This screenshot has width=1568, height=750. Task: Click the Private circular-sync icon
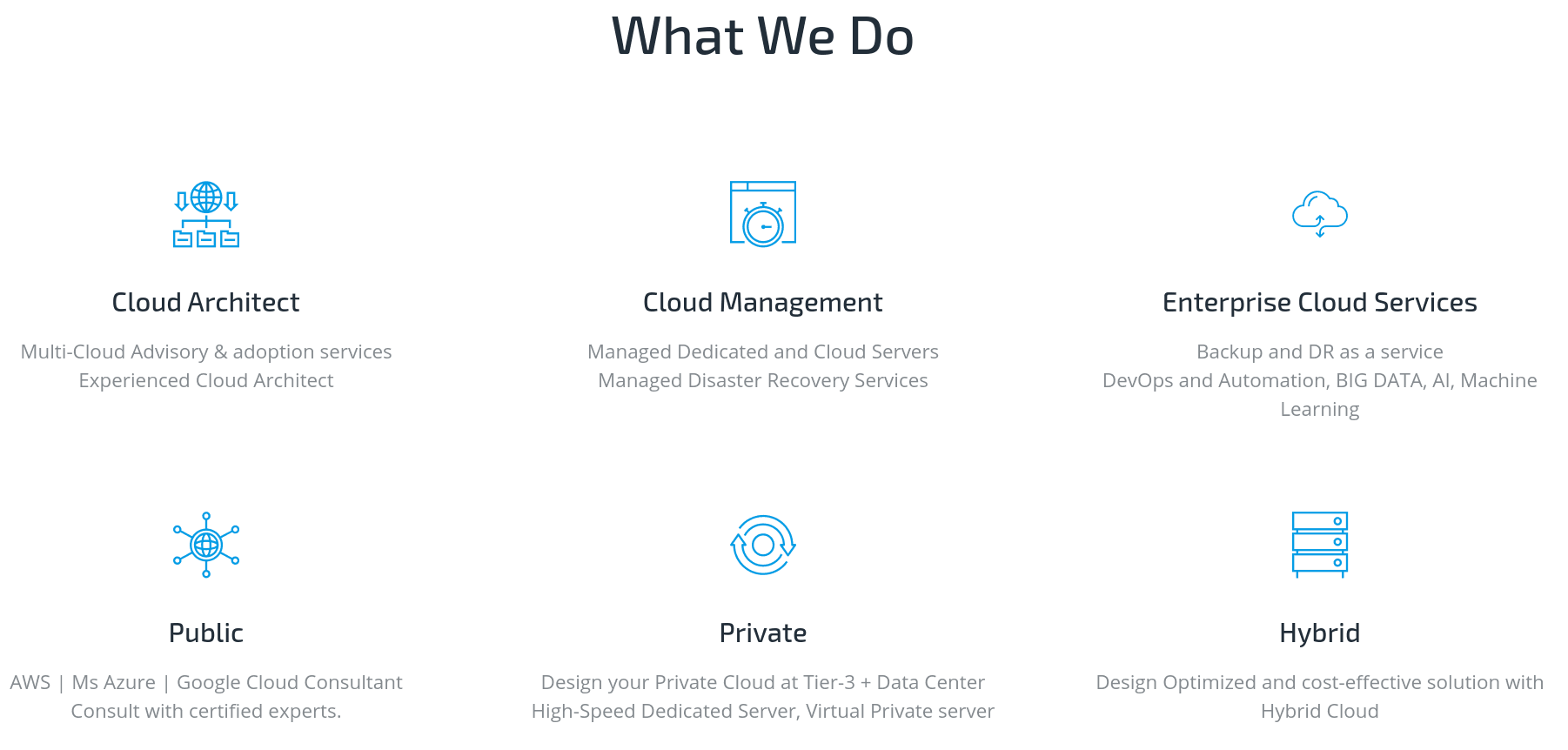coord(763,545)
